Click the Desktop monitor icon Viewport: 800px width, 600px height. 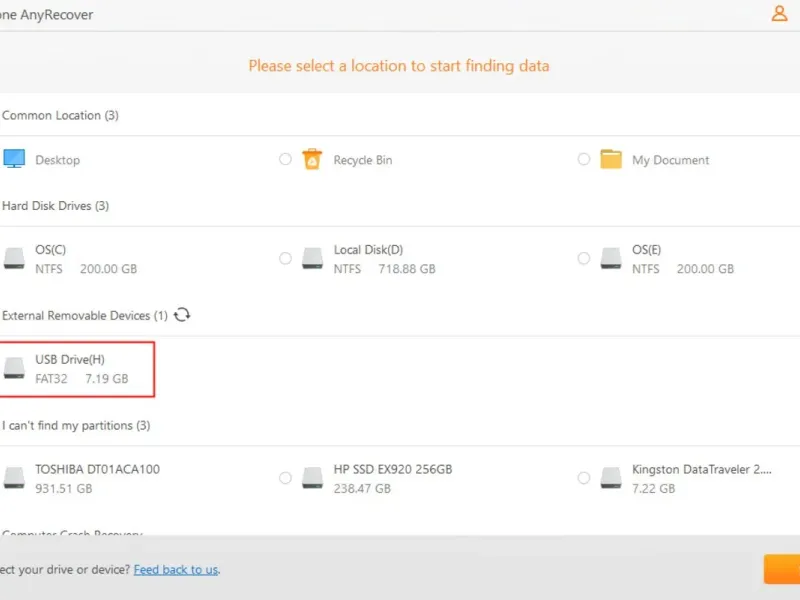click(14, 159)
